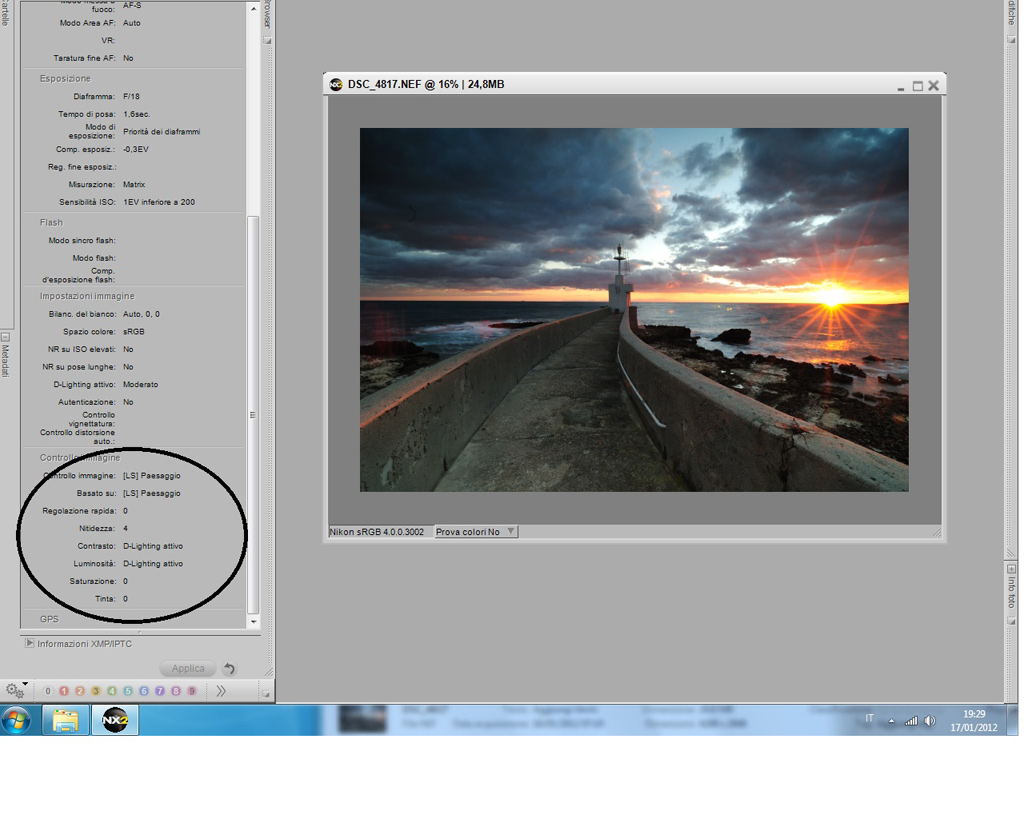Click the Capture NX2 taskbar icon
Screen dimensions: 1024x819
(x=115, y=720)
